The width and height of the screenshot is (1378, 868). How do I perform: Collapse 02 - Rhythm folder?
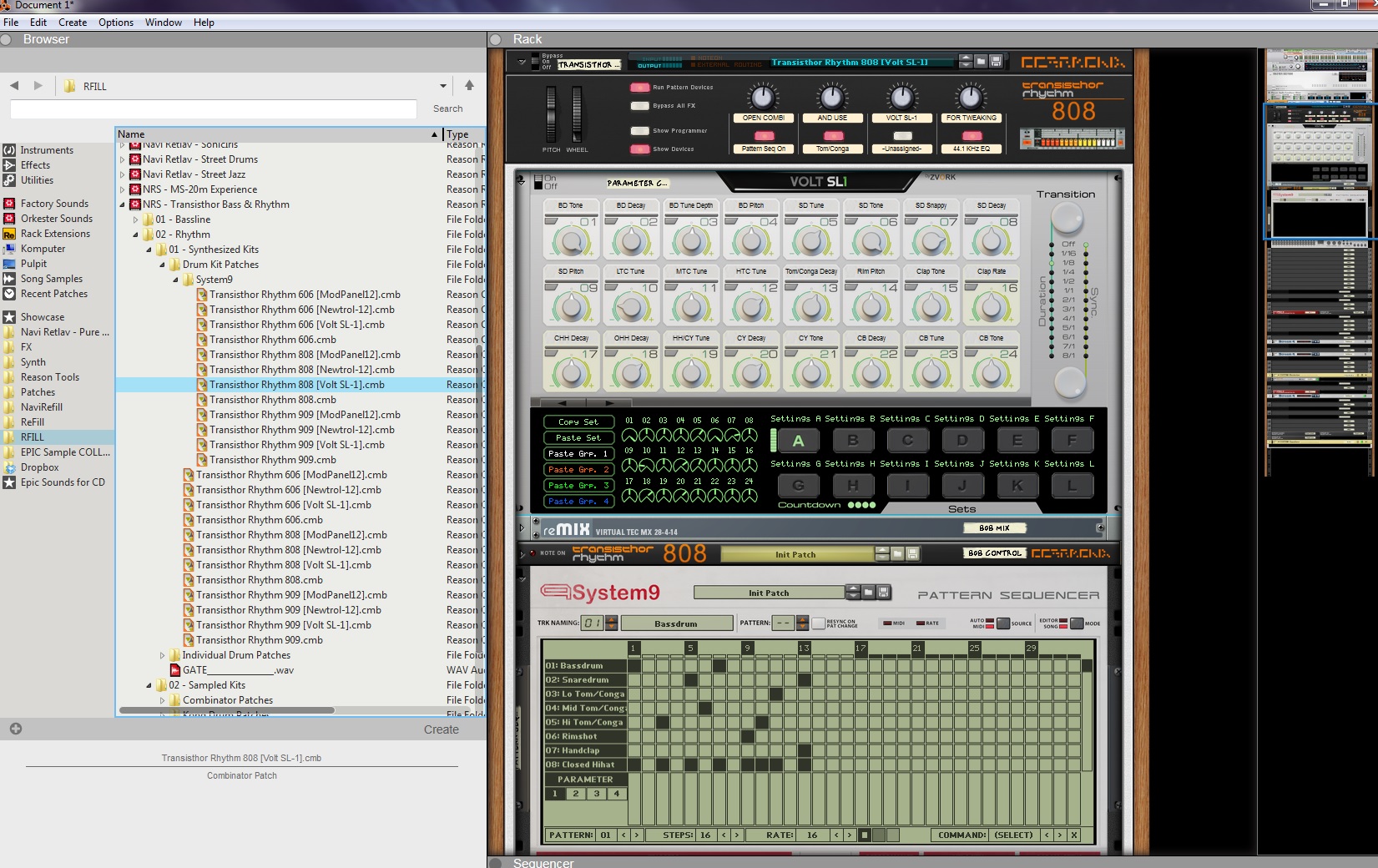pyautogui.click(x=136, y=235)
